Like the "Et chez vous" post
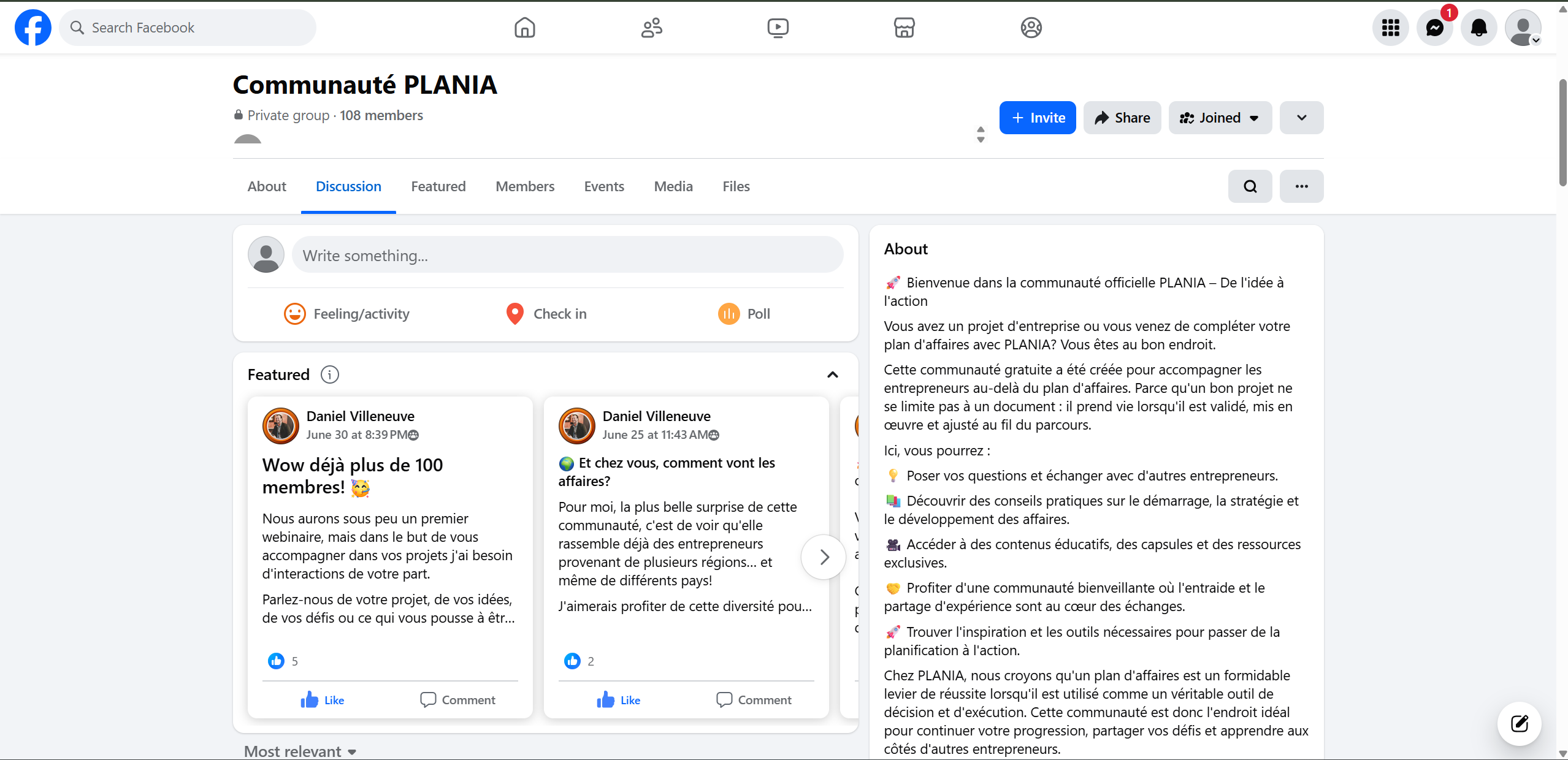The height and width of the screenshot is (760, 1568). pos(619,700)
